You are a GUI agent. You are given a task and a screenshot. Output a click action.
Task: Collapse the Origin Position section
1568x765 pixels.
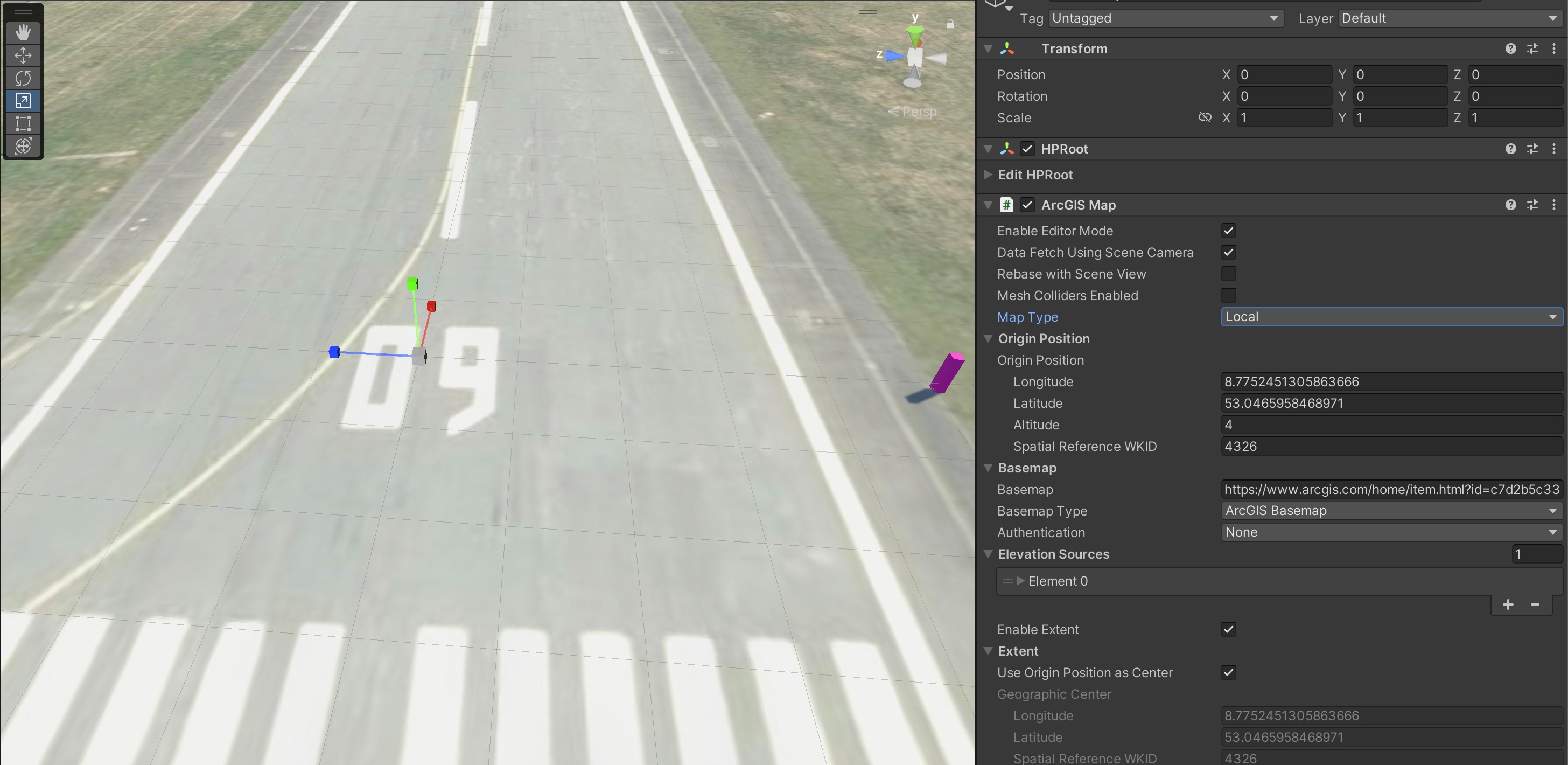click(x=989, y=339)
